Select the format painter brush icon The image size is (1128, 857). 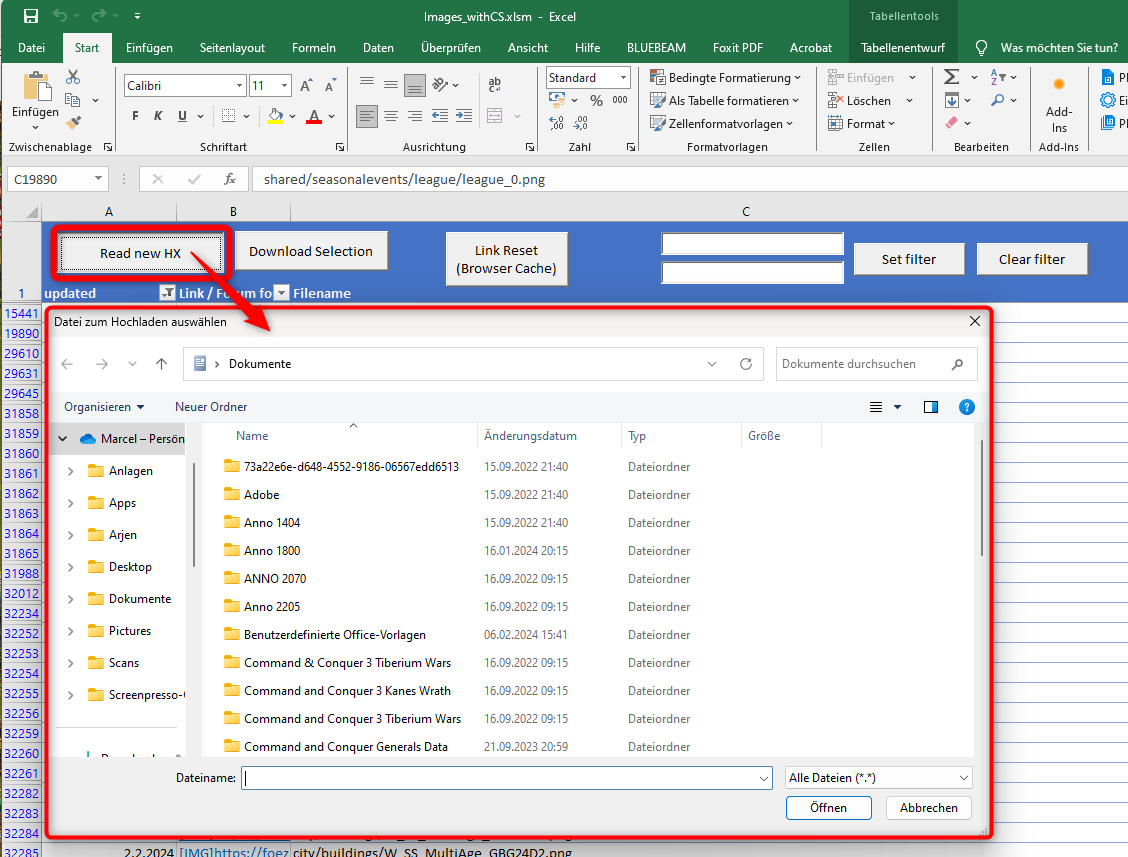click(73, 122)
